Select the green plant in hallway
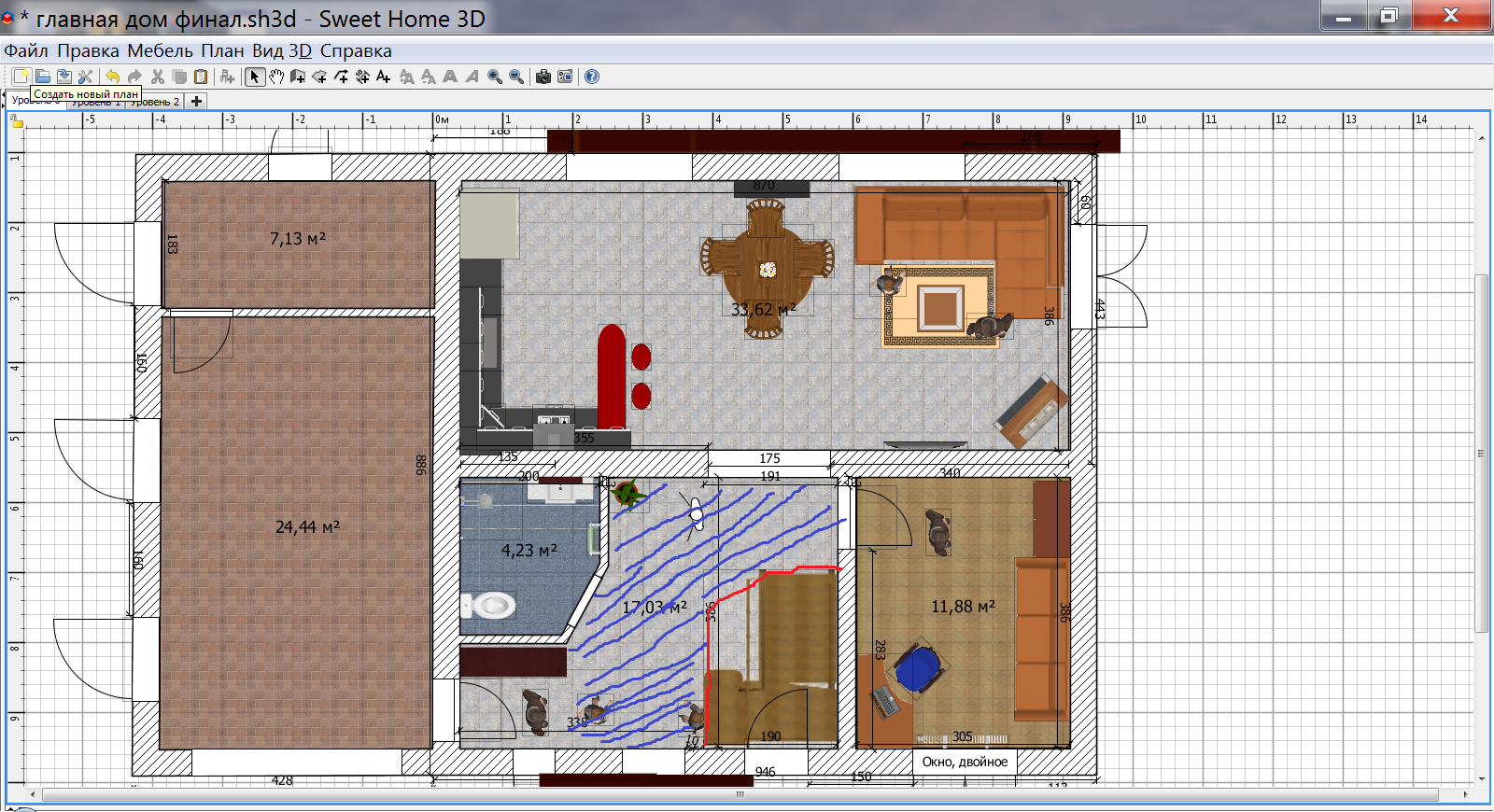 click(x=627, y=494)
